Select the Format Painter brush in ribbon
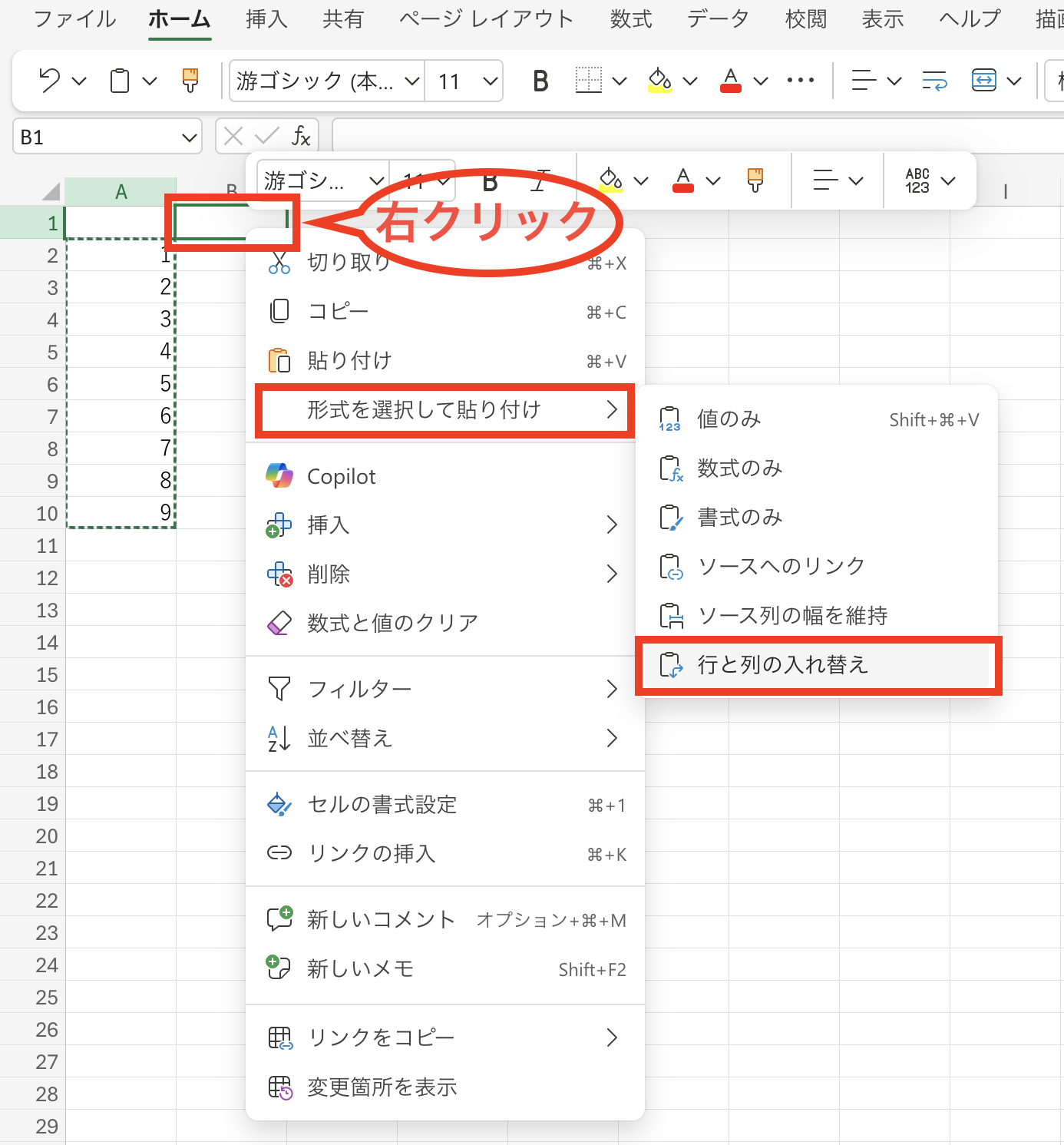The height and width of the screenshot is (1145, 1064). [190, 81]
